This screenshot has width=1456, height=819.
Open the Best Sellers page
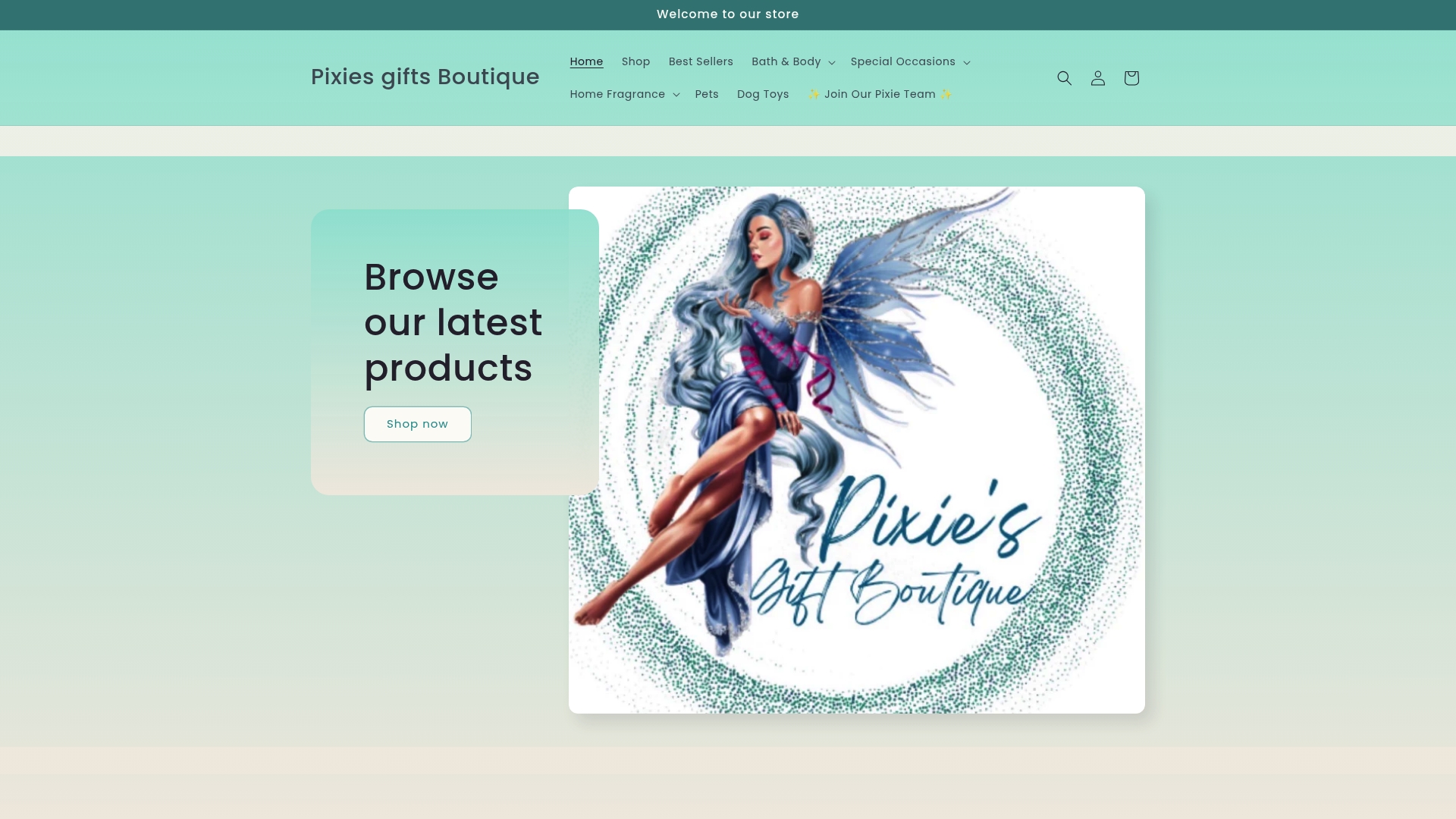(701, 61)
